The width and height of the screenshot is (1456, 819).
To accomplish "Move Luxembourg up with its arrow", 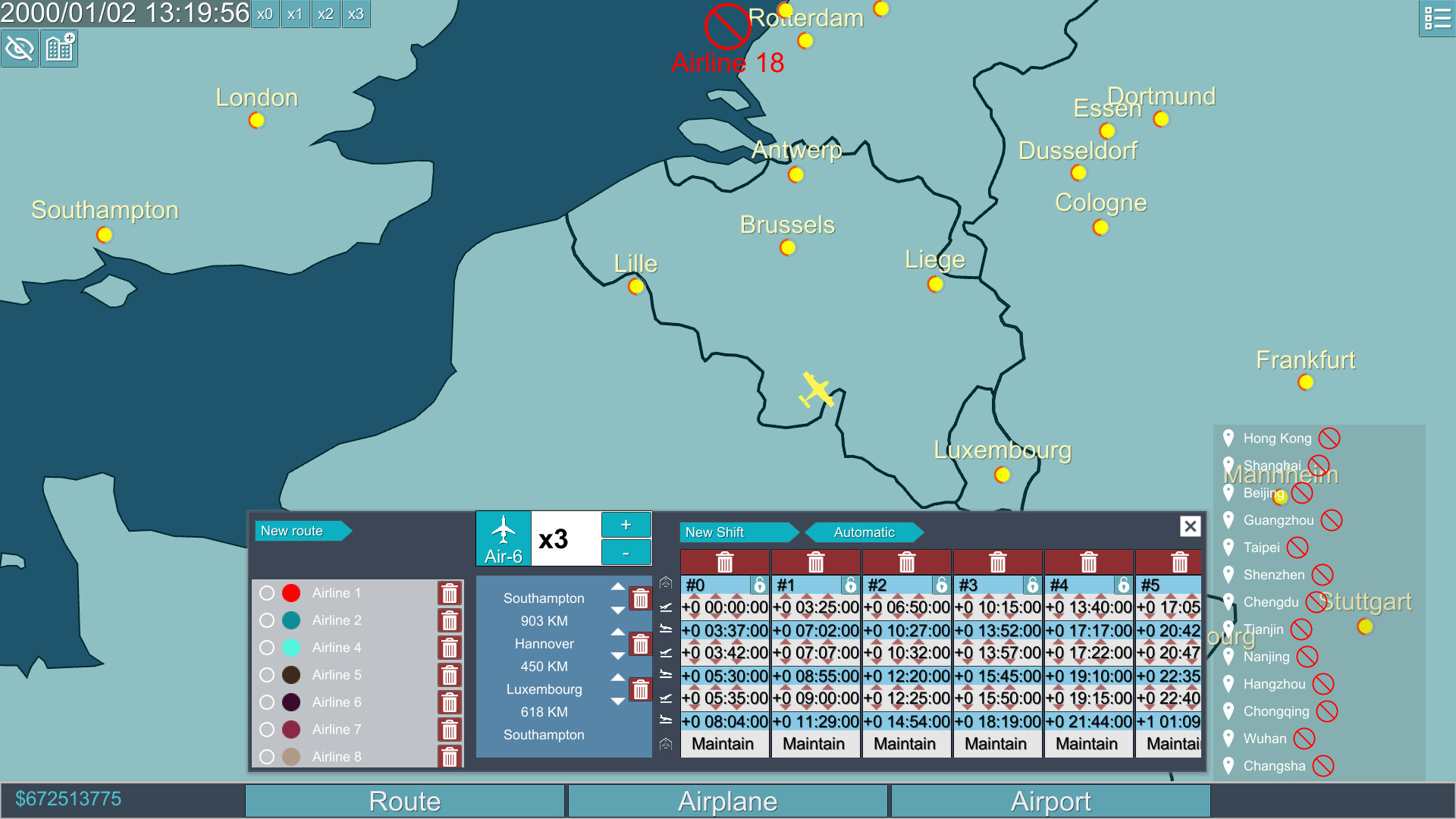I will click(x=618, y=678).
